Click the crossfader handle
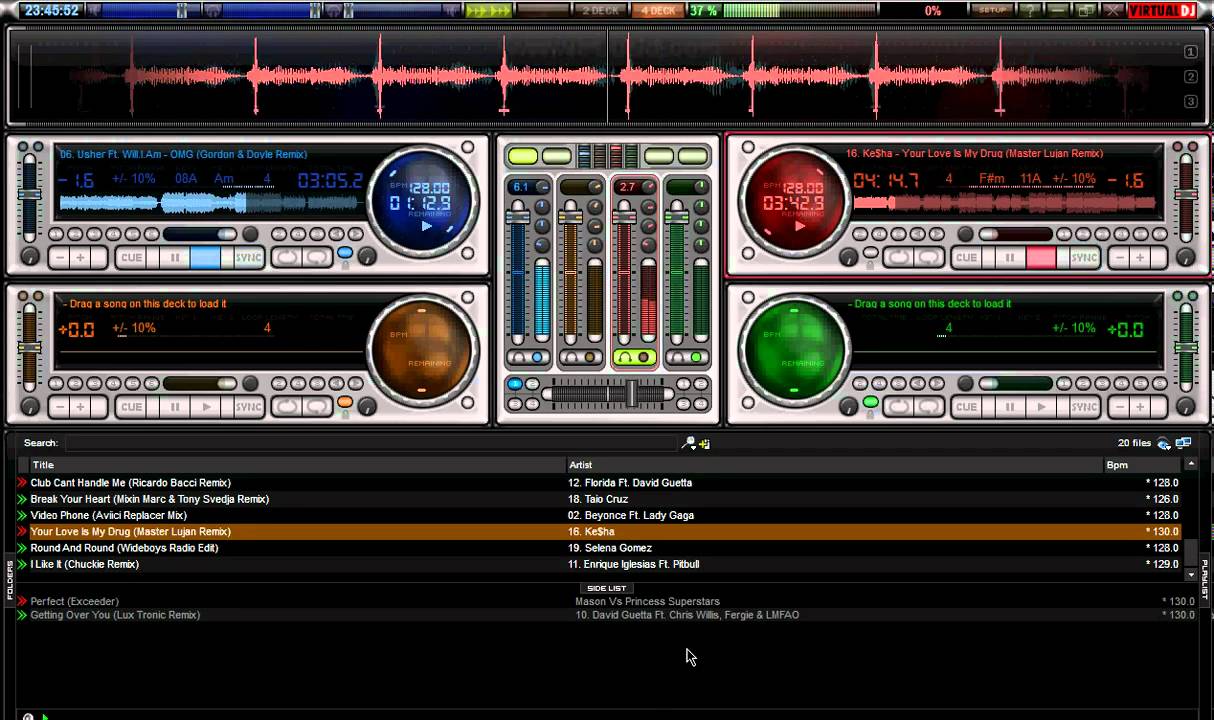Image resolution: width=1214 pixels, height=720 pixels. 632,394
